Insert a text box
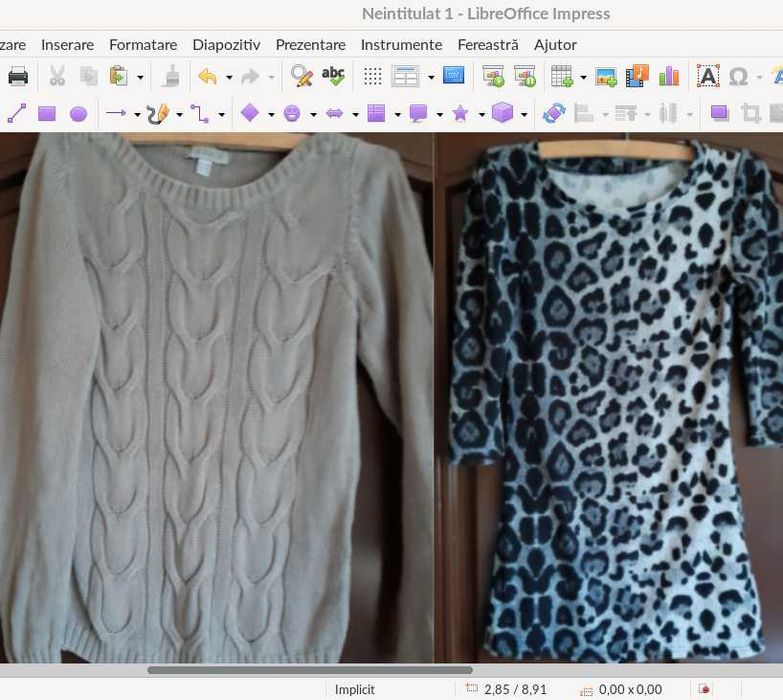Viewport: 783px width, 700px height. pos(708,77)
